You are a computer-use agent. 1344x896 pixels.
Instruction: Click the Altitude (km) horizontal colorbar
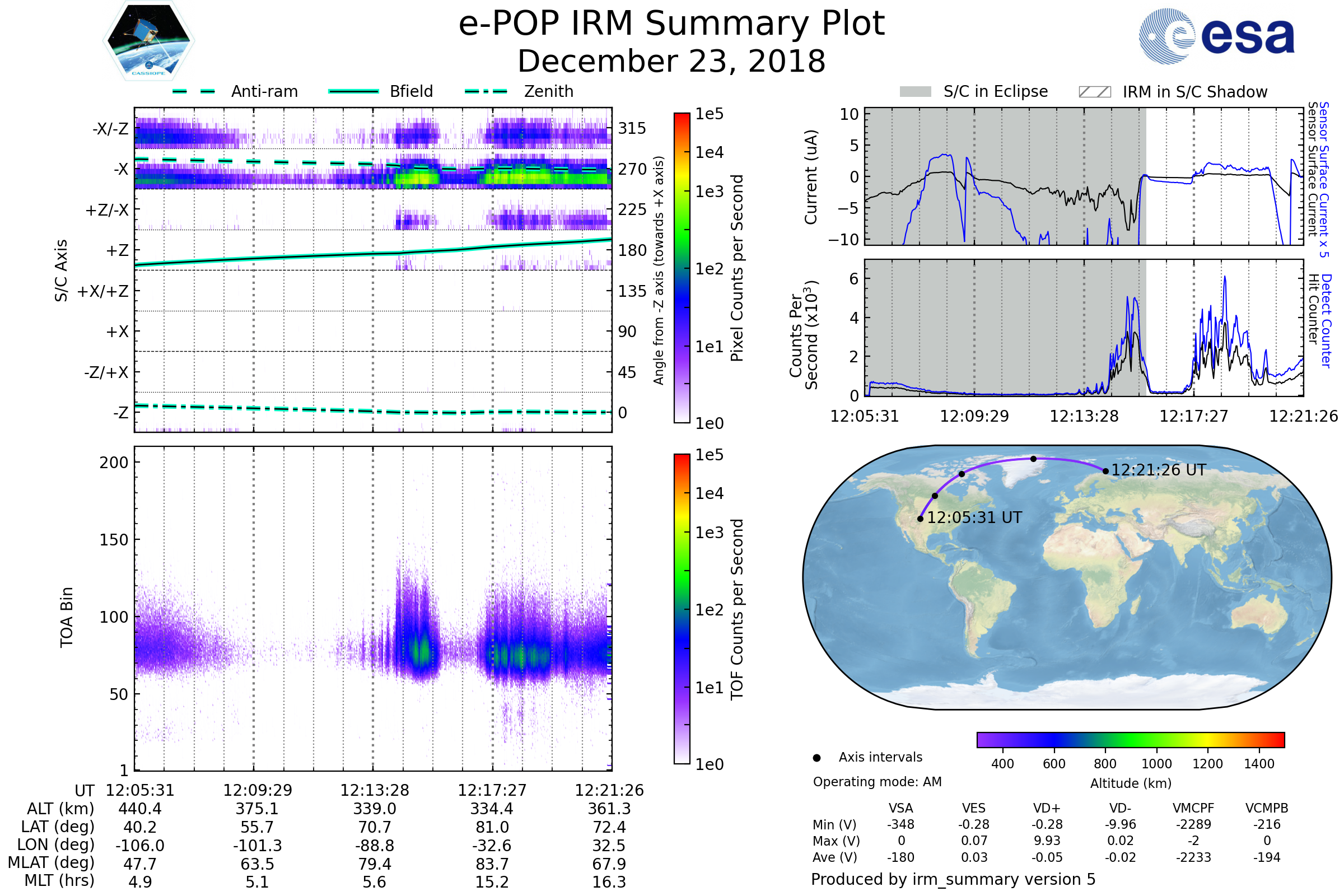pyautogui.click(x=1130, y=739)
